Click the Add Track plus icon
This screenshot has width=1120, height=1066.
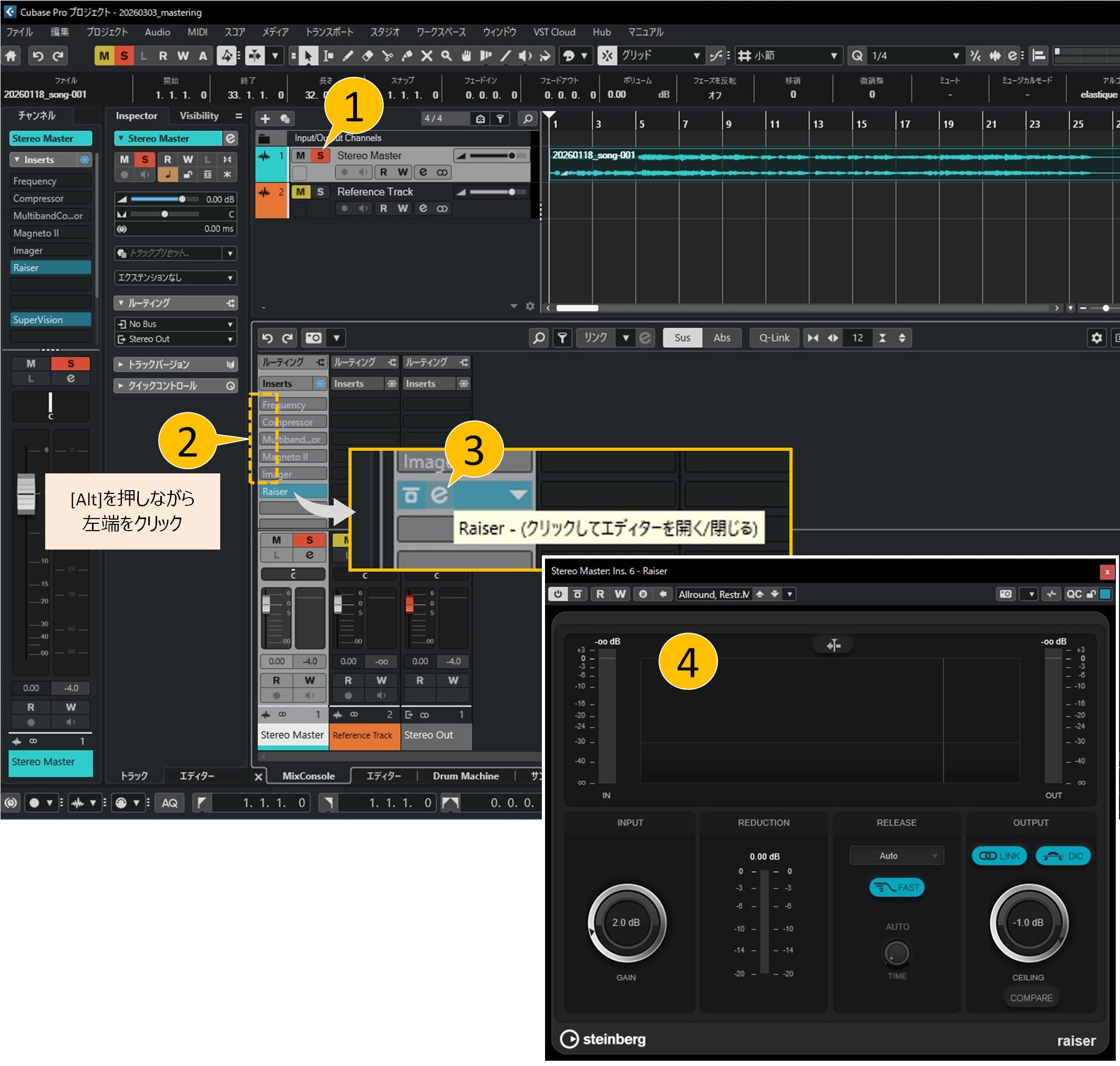[x=265, y=119]
